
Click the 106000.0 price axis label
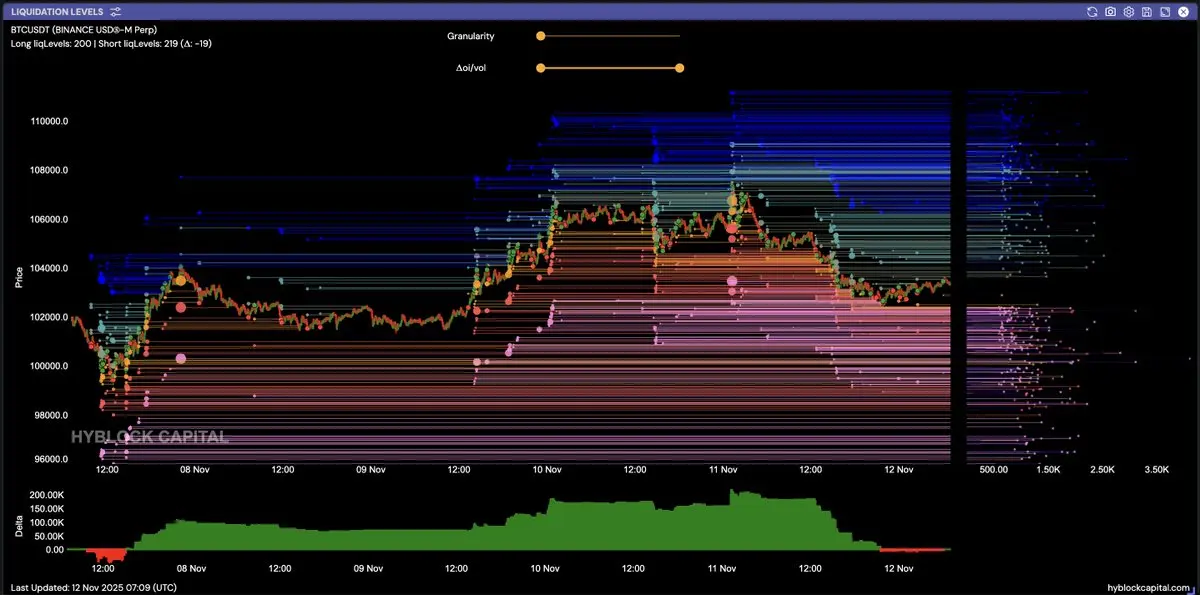(50, 219)
